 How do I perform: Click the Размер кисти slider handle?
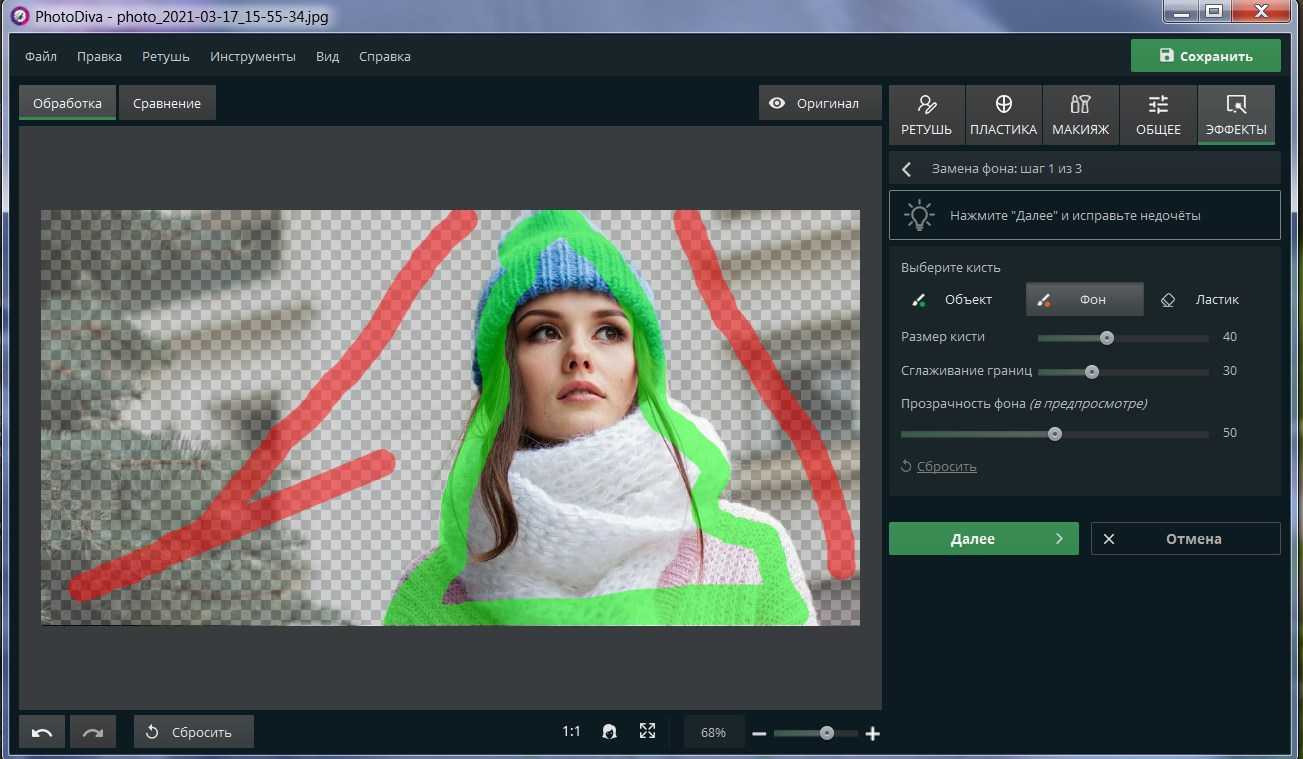click(x=1106, y=337)
